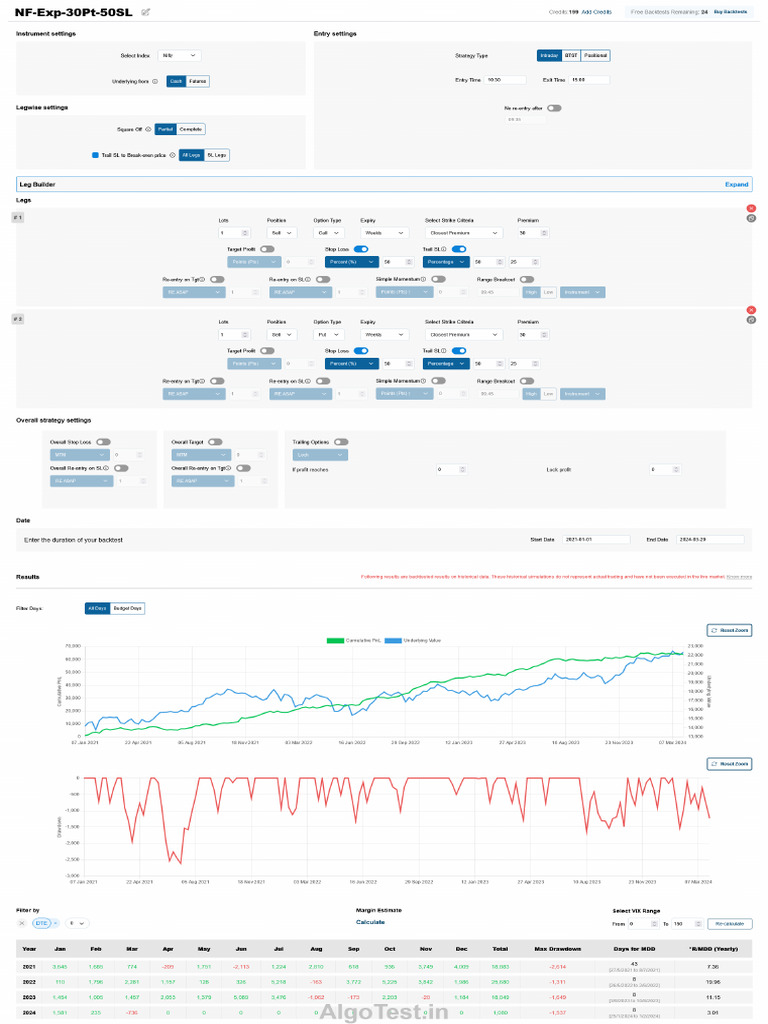Delete leg #1 with the red remove icon

(750, 208)
